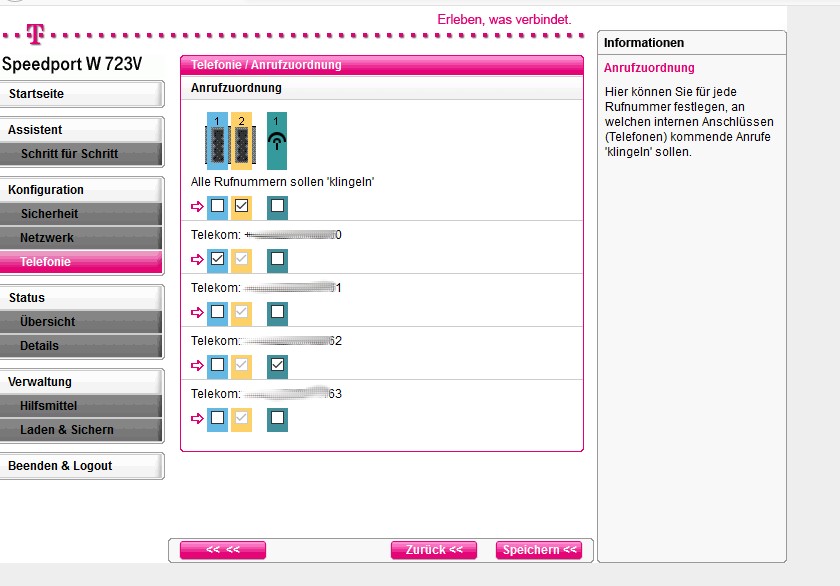Click arrow icon in 'Alle Rufnummern' row
Viewport: 840px width, 586px height.
[x=197, y=206]
